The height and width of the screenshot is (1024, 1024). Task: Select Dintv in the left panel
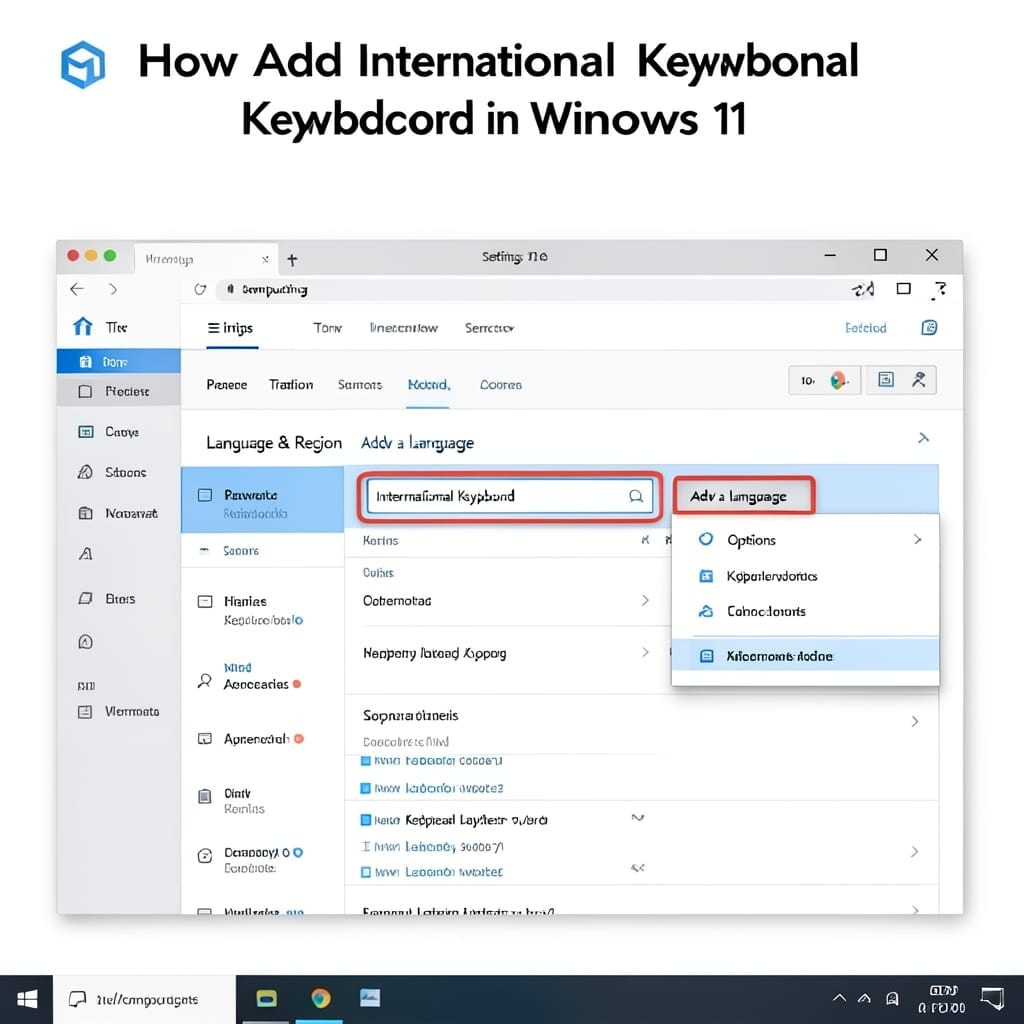(x=263, y=801)
